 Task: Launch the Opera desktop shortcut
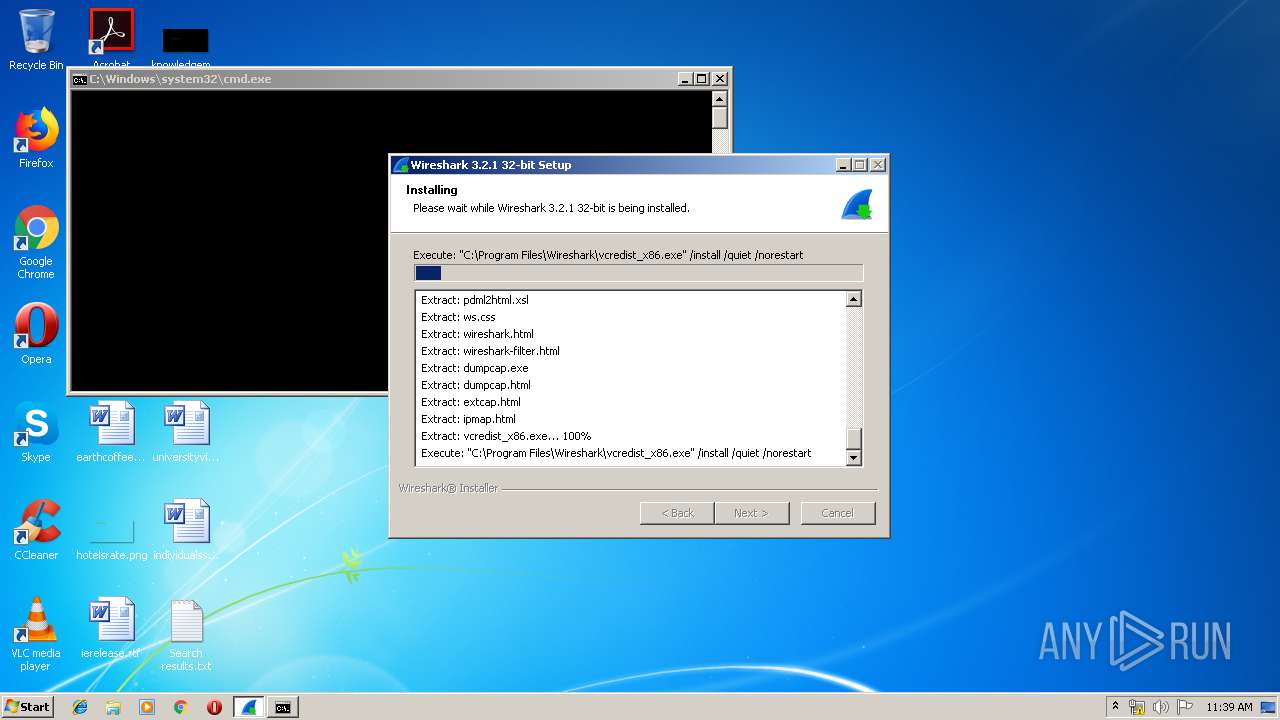click(36, 334)
